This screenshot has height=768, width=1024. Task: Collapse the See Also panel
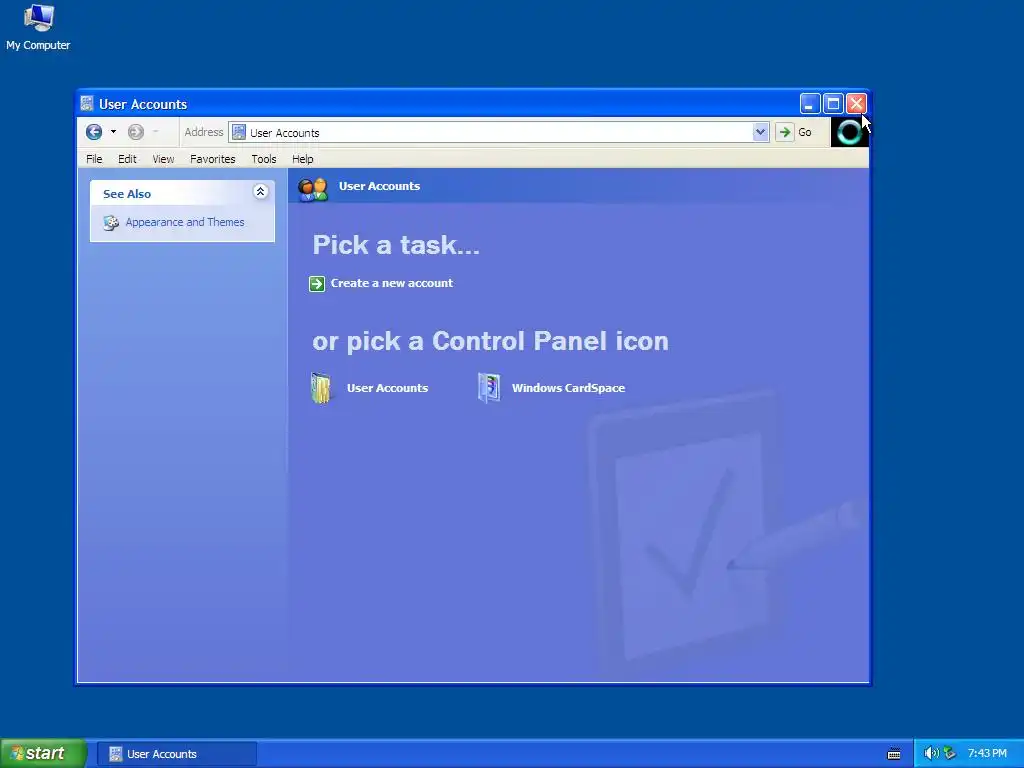[260, 192]
